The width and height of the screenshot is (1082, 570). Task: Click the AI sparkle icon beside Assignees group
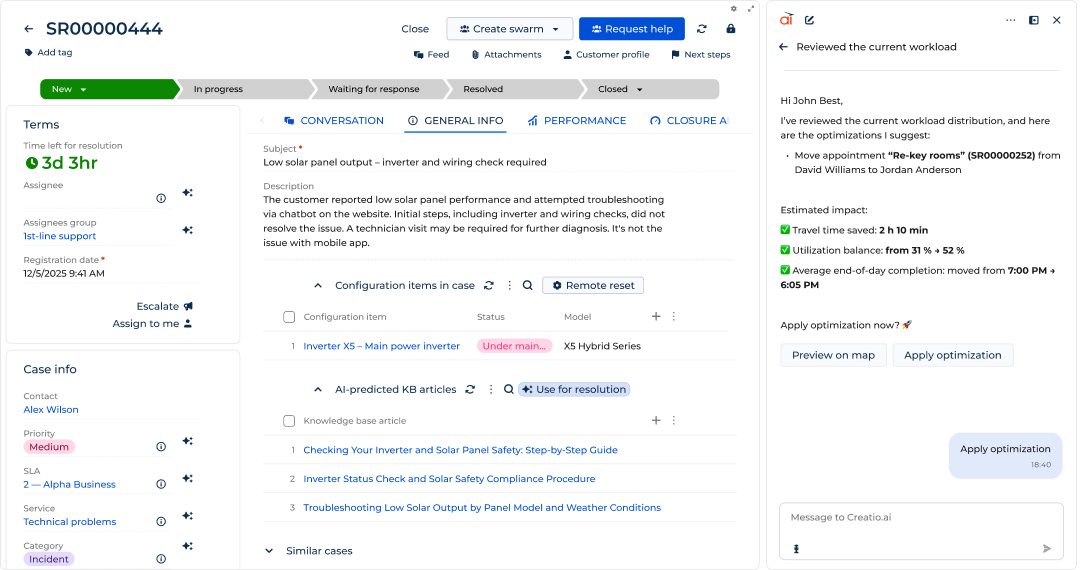coord(187,230)
